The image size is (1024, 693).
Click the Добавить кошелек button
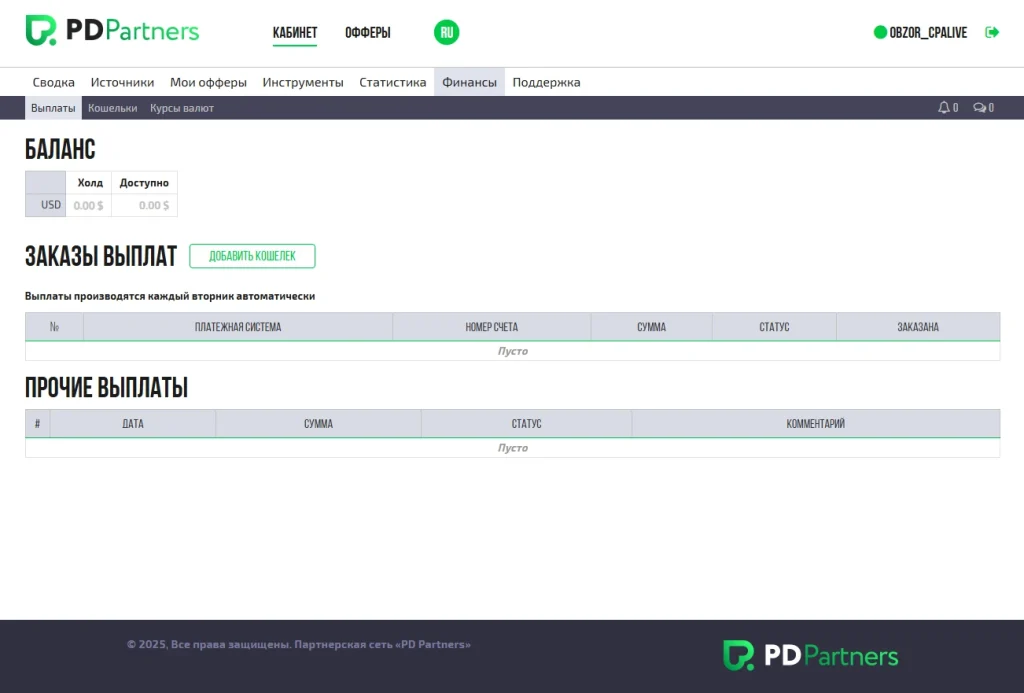[x=252, y=256]
